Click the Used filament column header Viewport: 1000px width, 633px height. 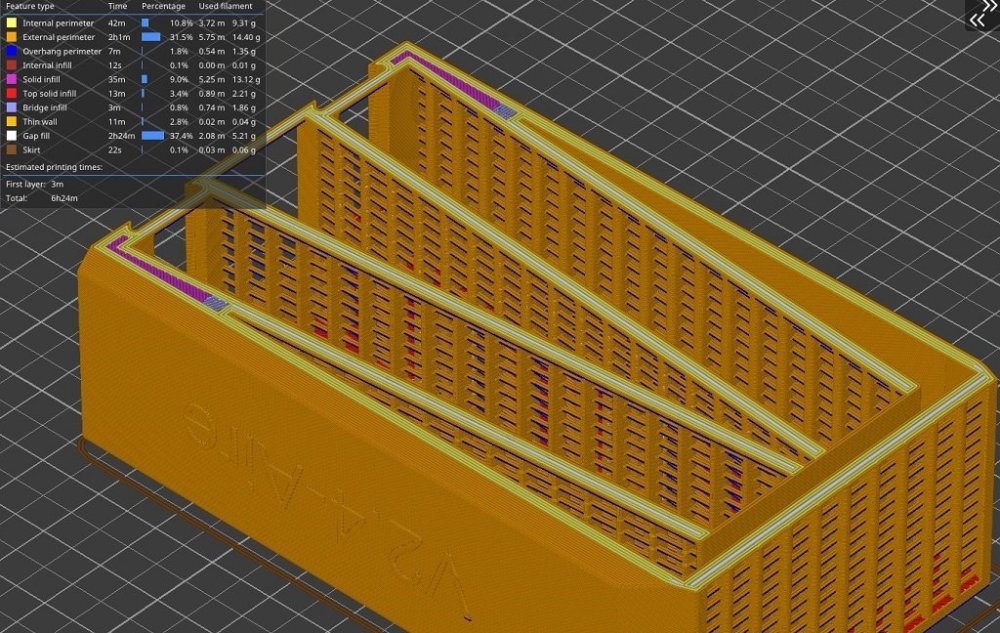click(225, 6)
